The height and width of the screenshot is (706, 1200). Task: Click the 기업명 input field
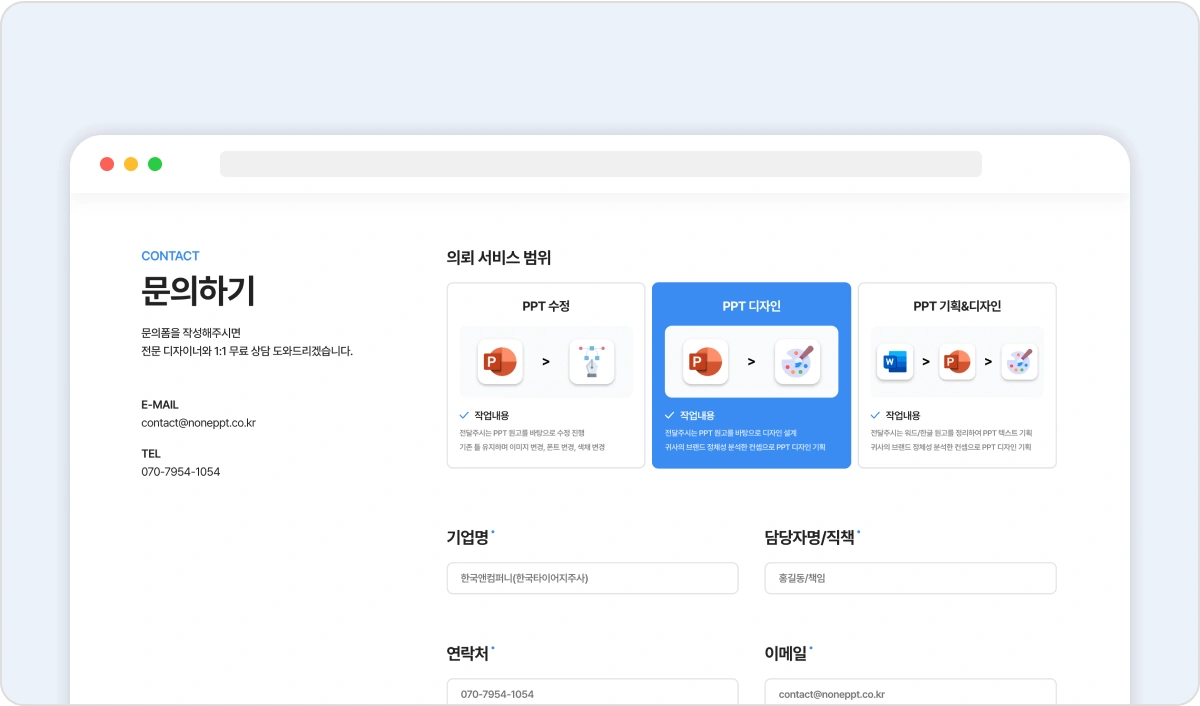point(592,578)
